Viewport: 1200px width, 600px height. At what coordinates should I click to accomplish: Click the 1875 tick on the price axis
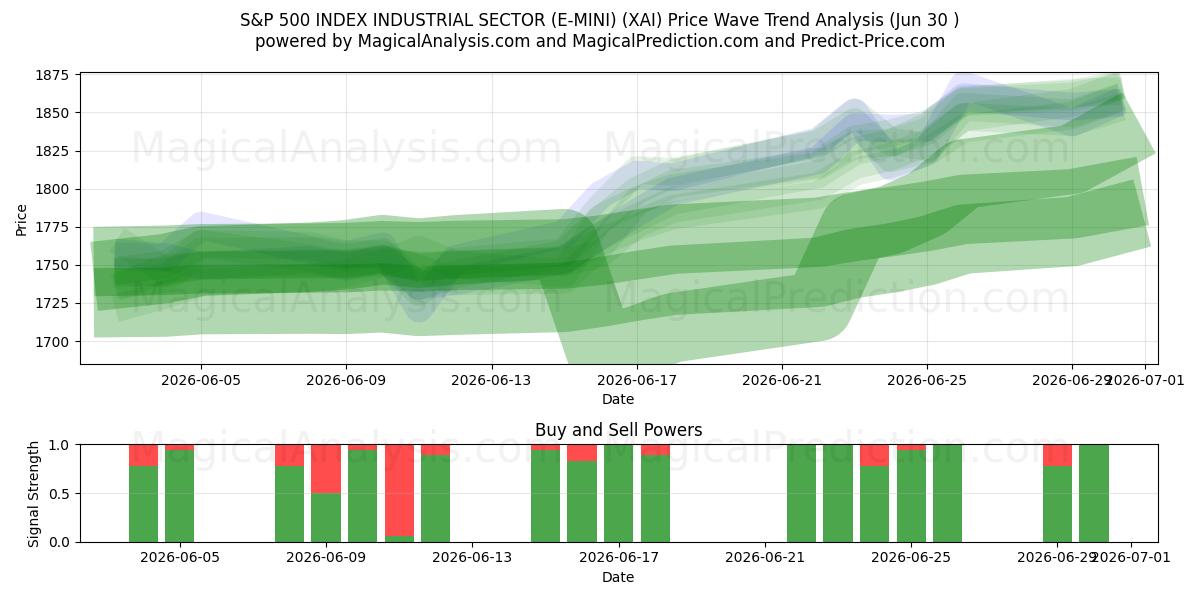[52, 76]
